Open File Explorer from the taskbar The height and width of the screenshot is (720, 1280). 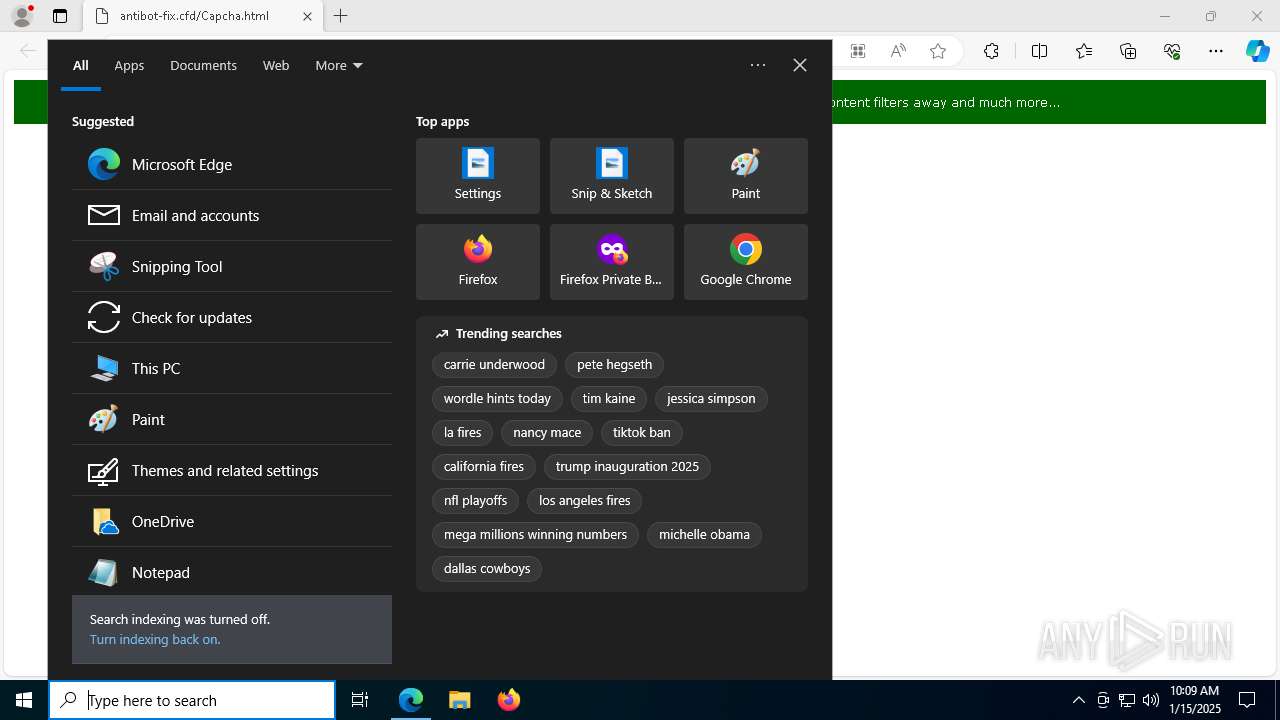pos(459,700)
